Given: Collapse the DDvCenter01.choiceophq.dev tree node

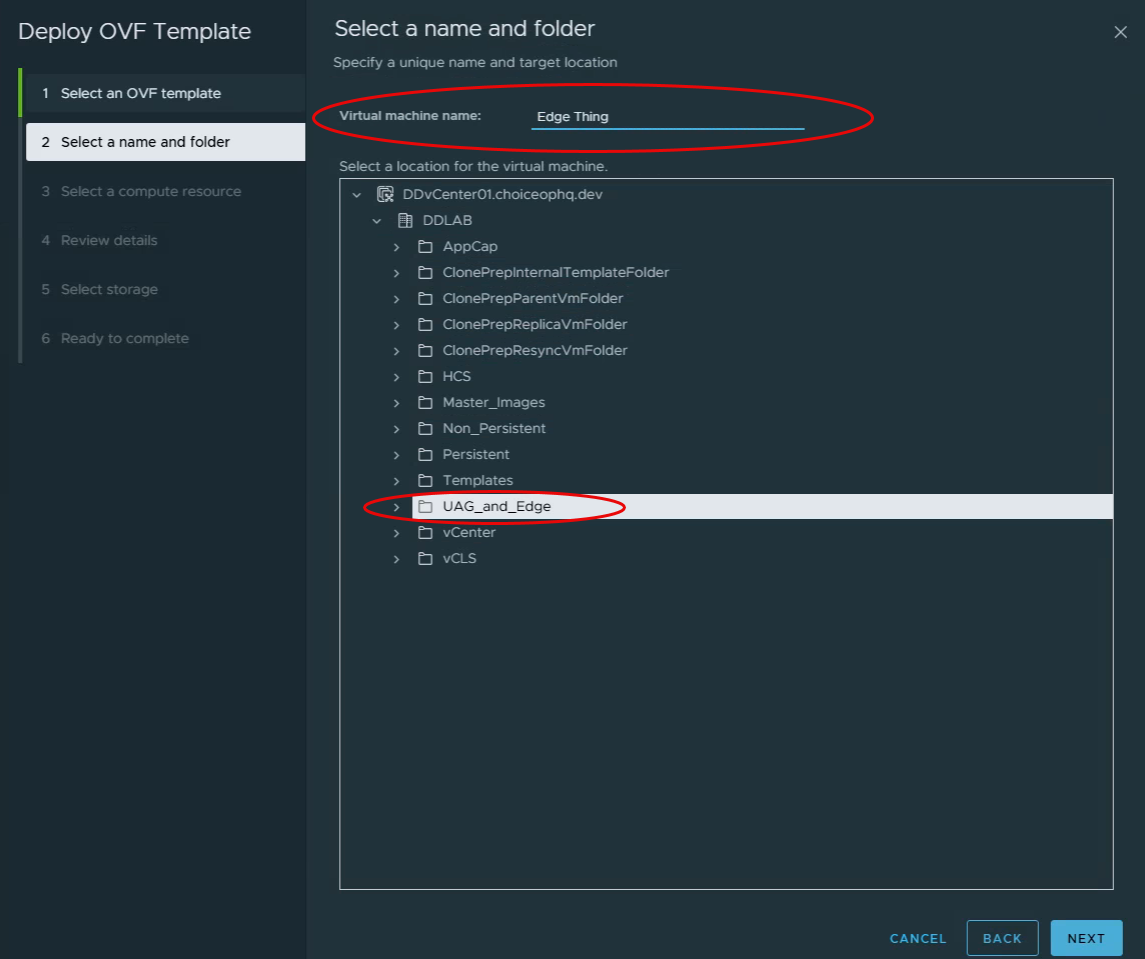Looking at the screenshot, I should pos(357,194).
